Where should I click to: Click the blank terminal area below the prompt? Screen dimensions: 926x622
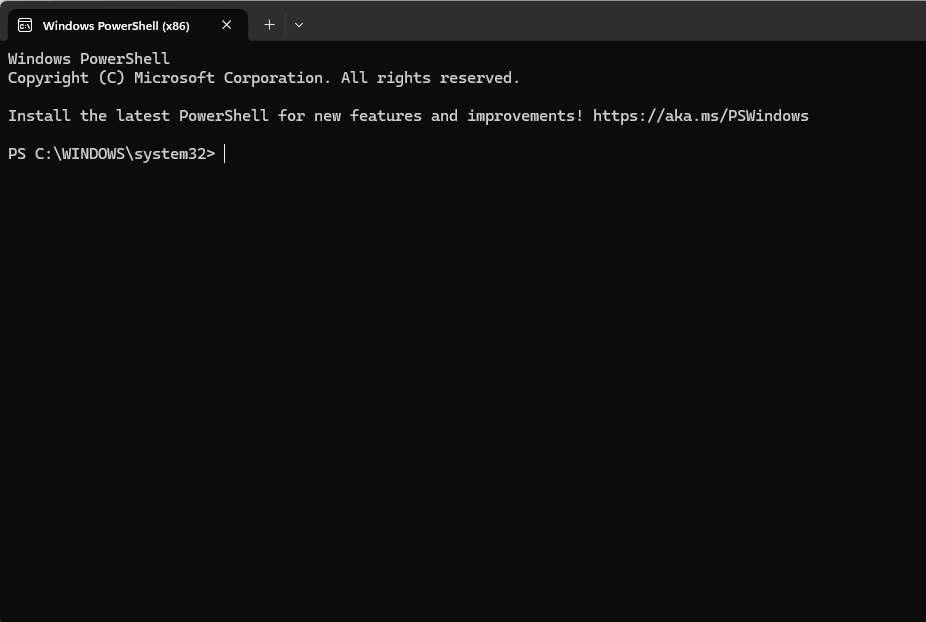point(460,400)
